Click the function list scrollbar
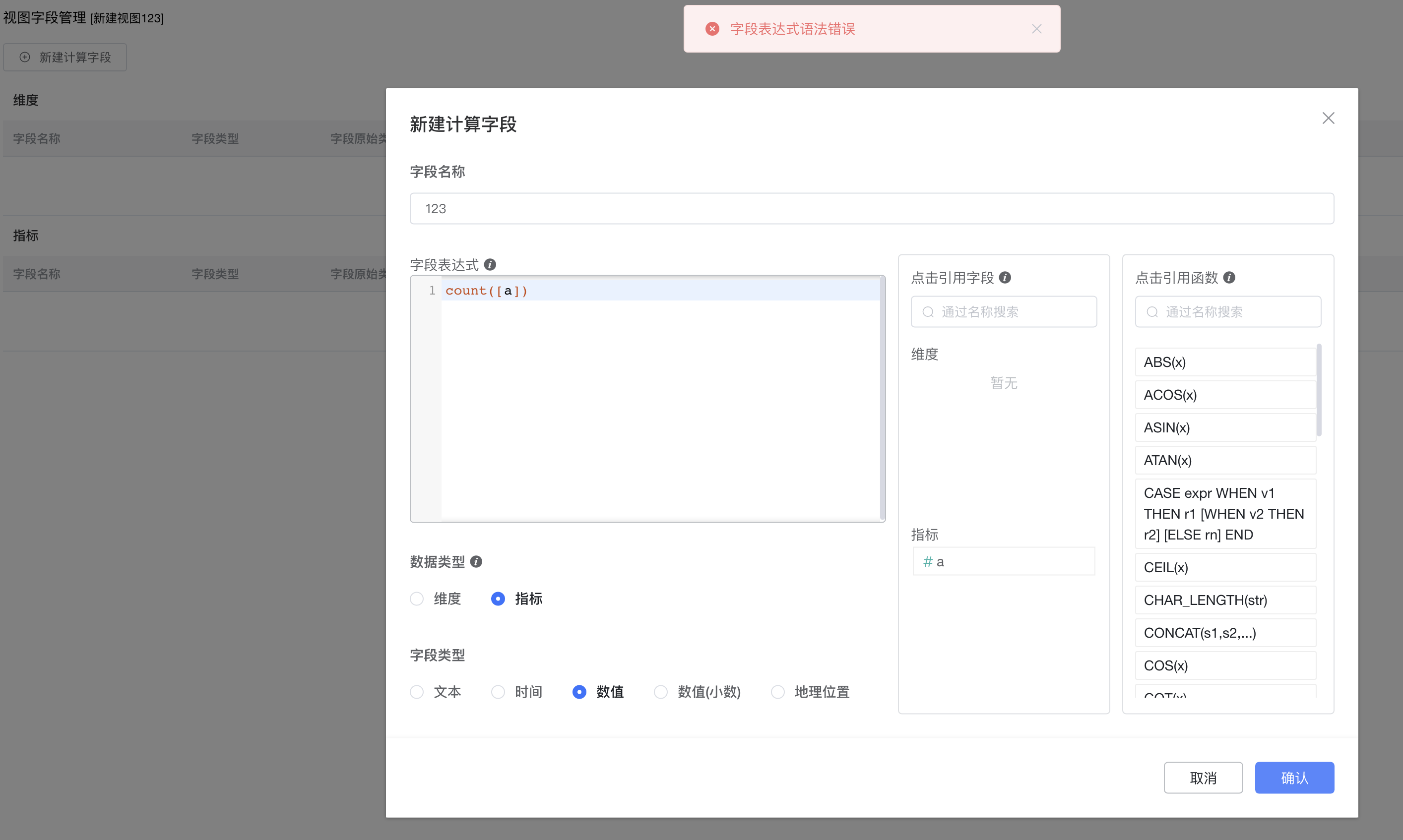The height and width of the screenshot is (840, 1403). [x=1319, y=390]
